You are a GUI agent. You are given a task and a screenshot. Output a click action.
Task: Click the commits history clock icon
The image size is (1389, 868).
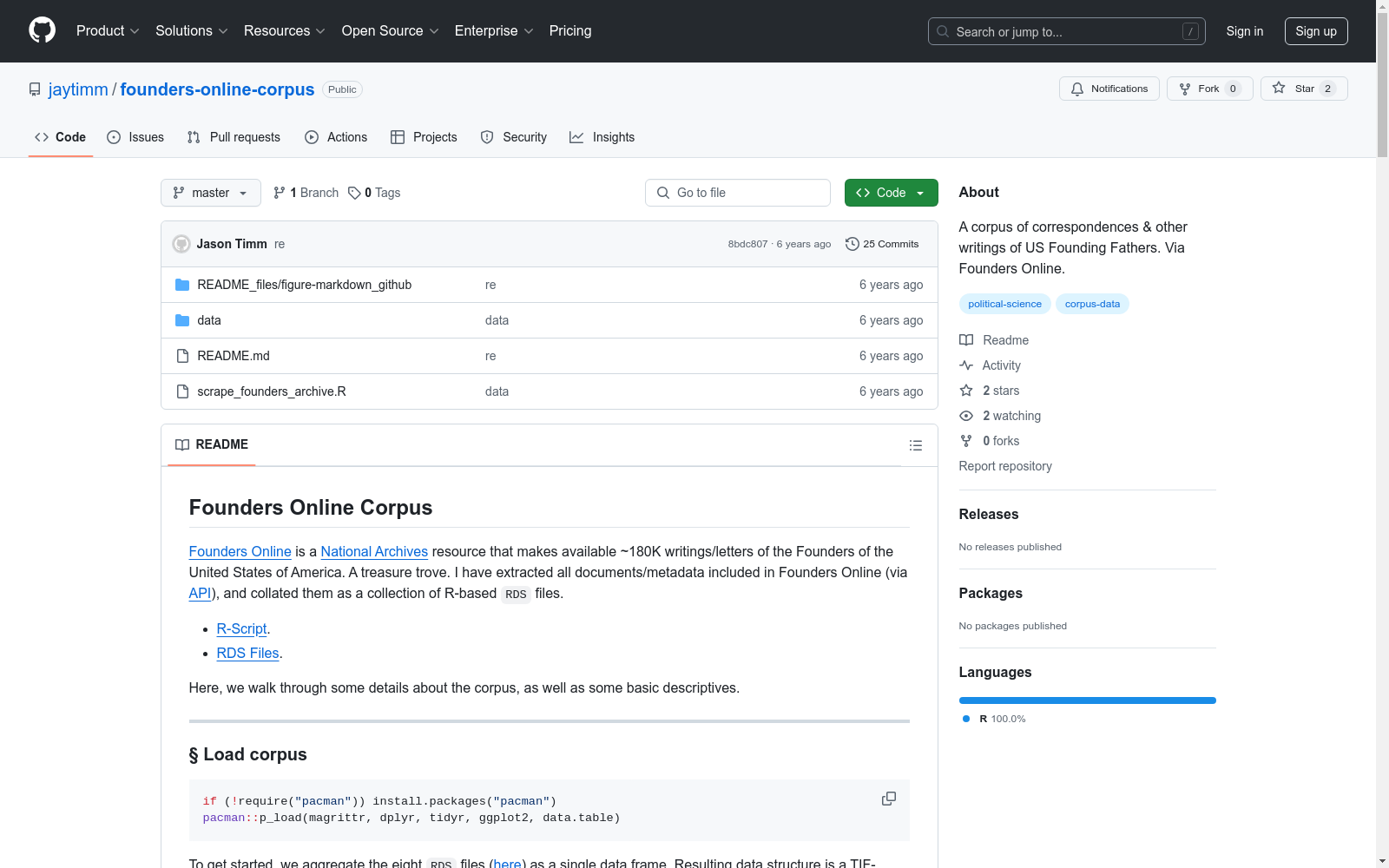click(x=852, y=244)
